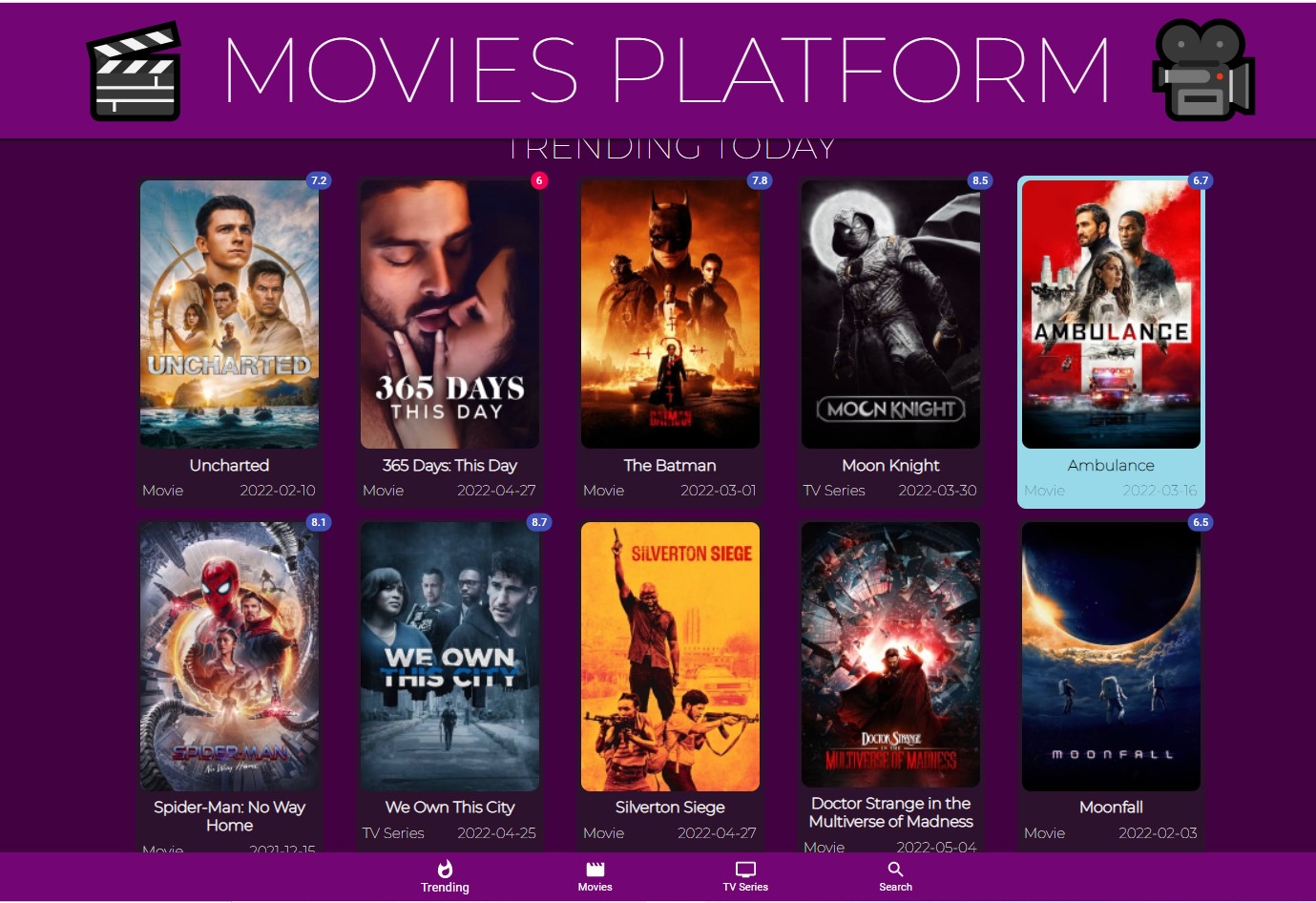Viewport: 1316px width, 903px height.
Task: Switch to the TV Series tab label
Action: (x=745, y=887)
